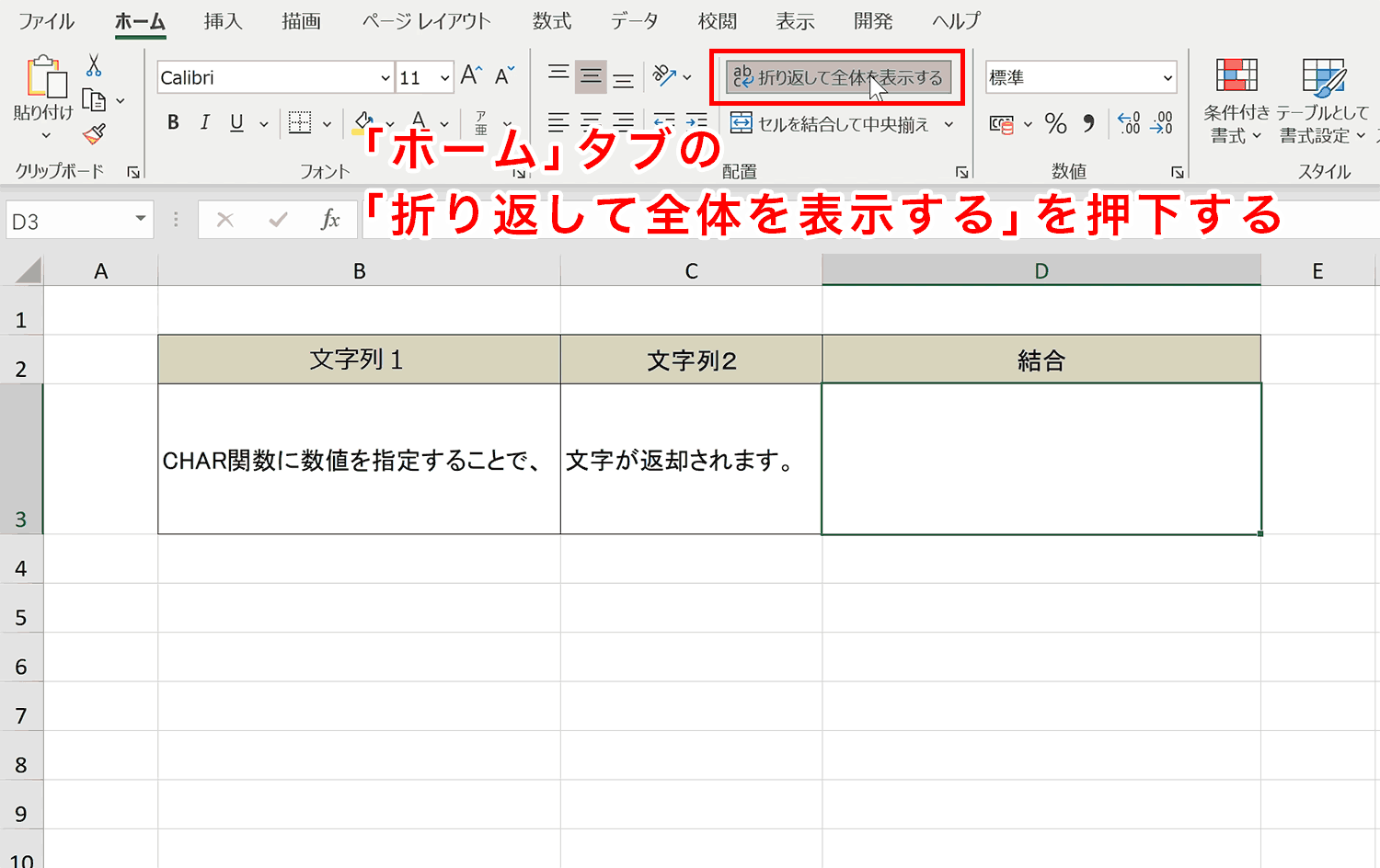This screenshot has height=868, width=1380.
Task: Open テーブルとして書式設定 menu
Action: tap(1322, 101)
